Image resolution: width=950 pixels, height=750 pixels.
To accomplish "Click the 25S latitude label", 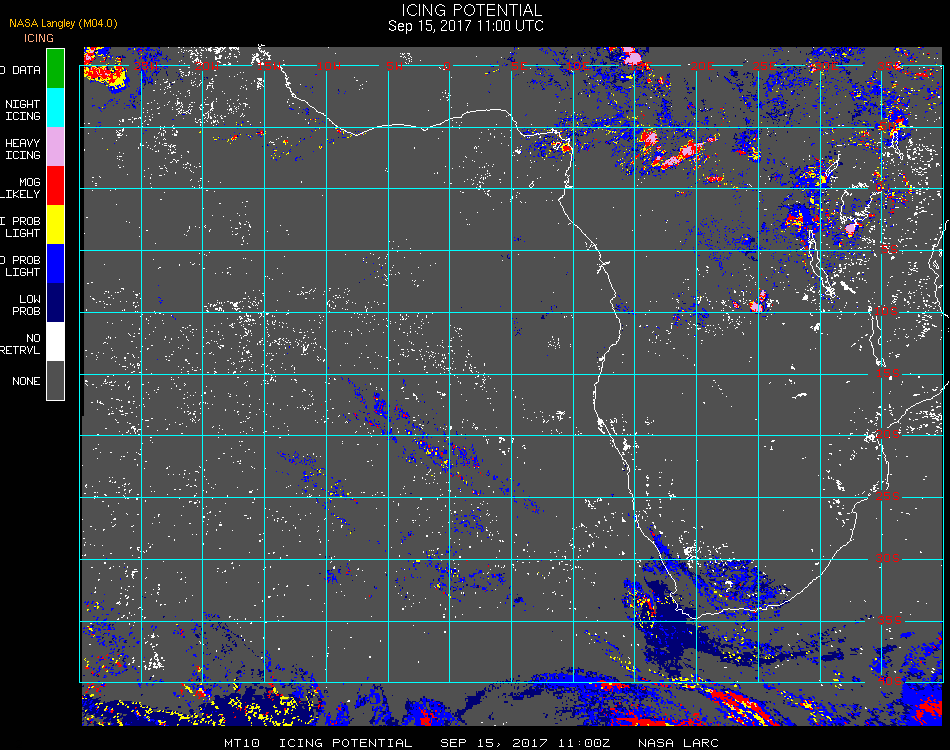I will pyautogui.click(x=888, y=496).
